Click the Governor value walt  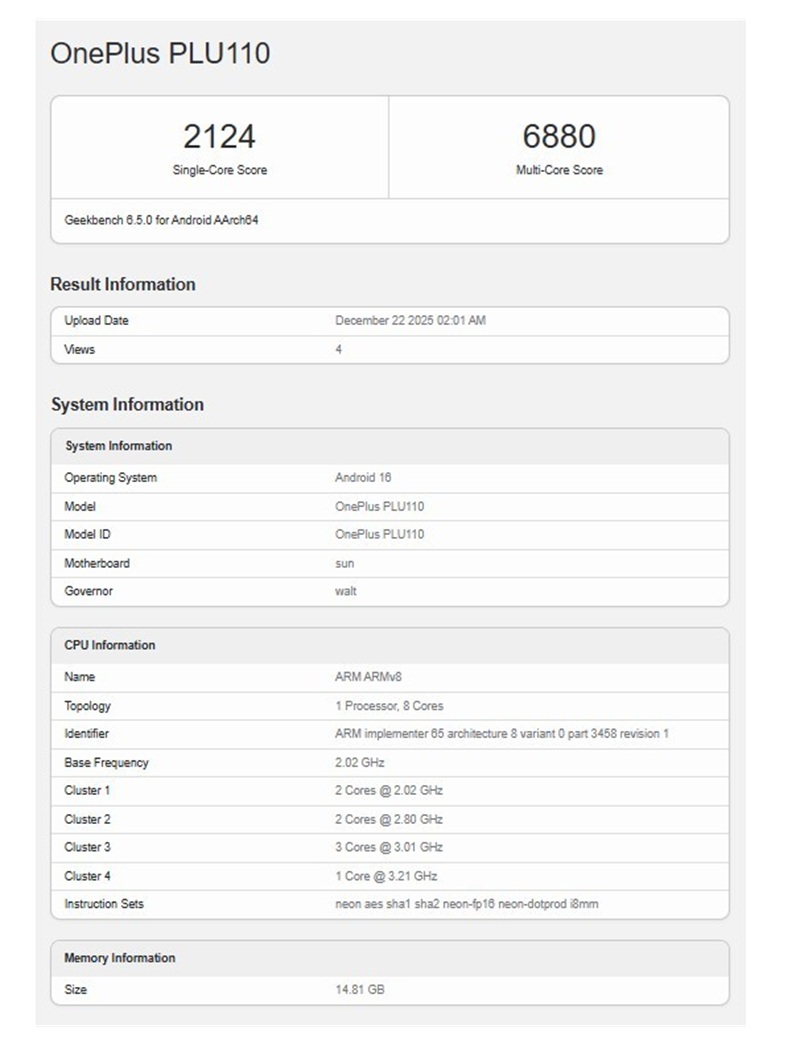(345, 591)
